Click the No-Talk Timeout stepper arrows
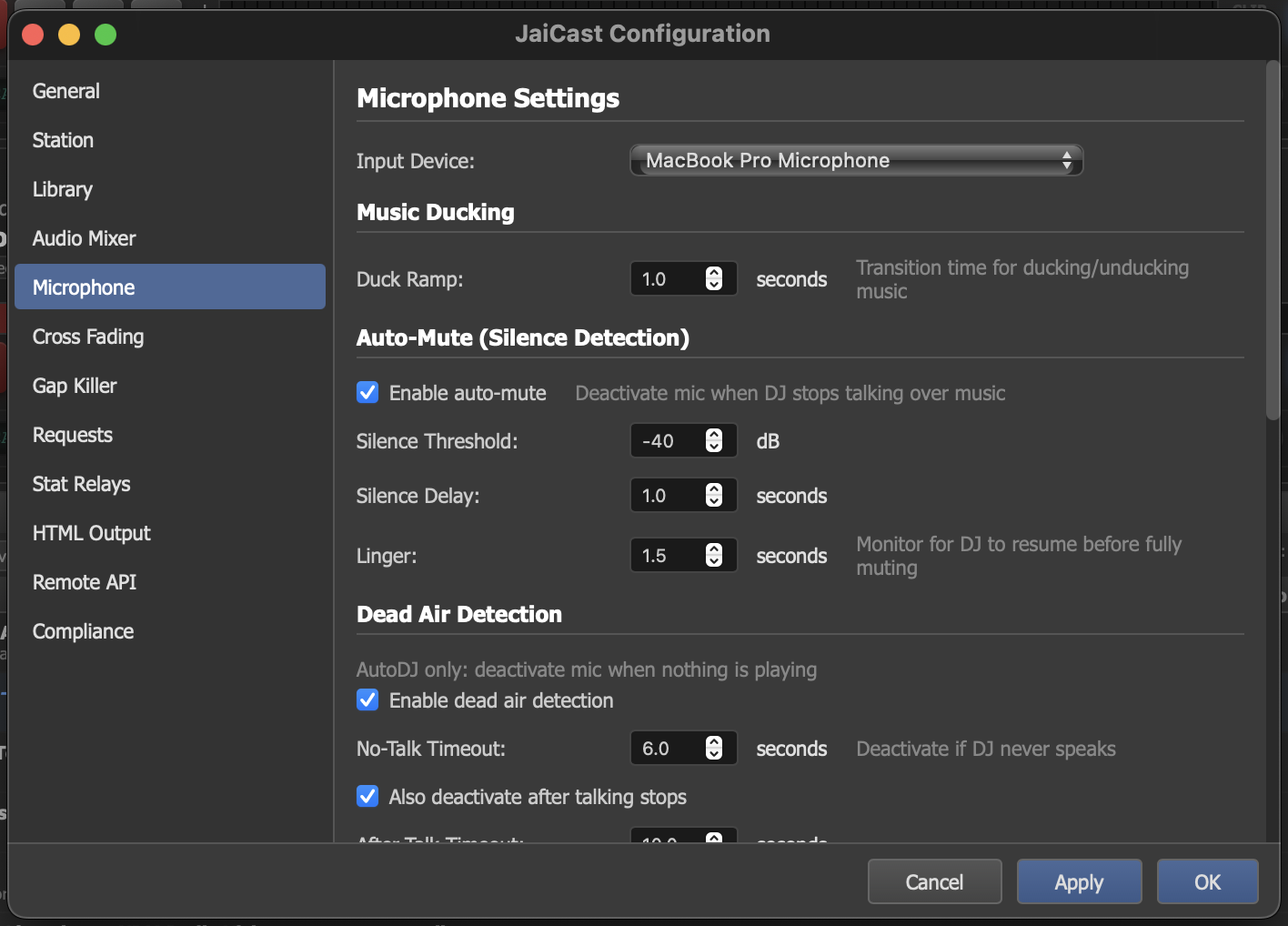This screenshot has height=926, width=1288. 714,749
